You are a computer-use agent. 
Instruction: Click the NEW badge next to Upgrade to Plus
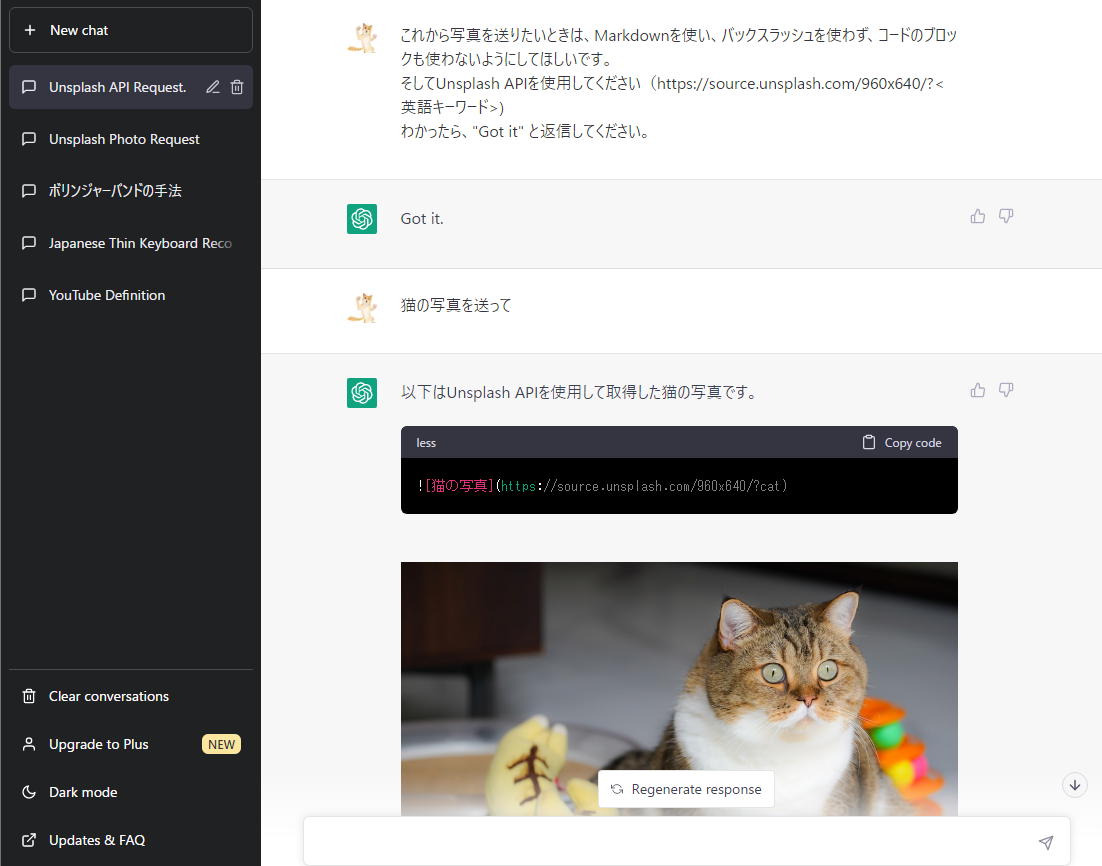[221, 744]
